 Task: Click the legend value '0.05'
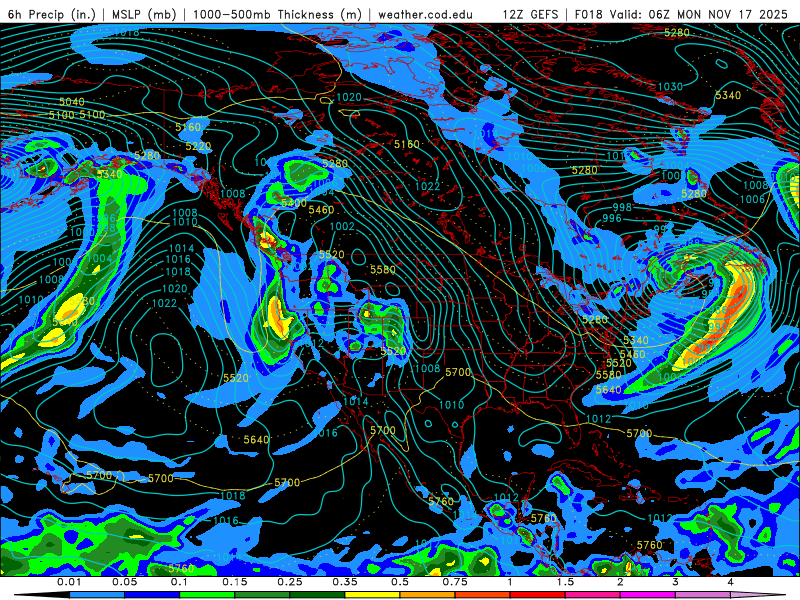click(x=124, y=582)
